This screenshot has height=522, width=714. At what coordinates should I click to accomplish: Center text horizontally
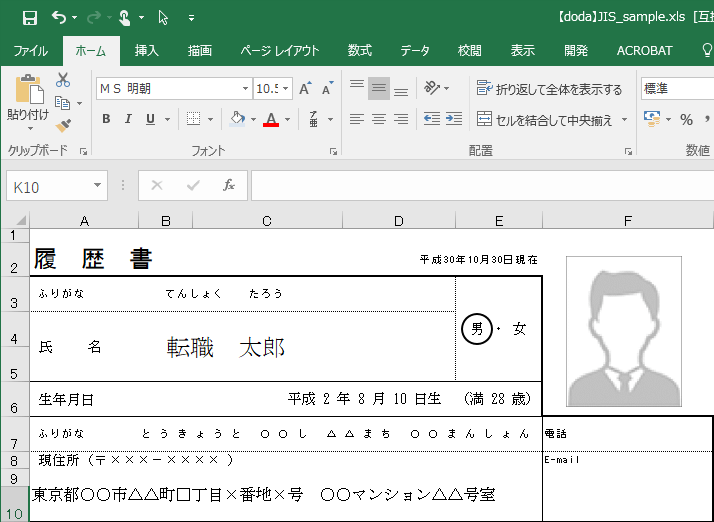pos(379,119)
